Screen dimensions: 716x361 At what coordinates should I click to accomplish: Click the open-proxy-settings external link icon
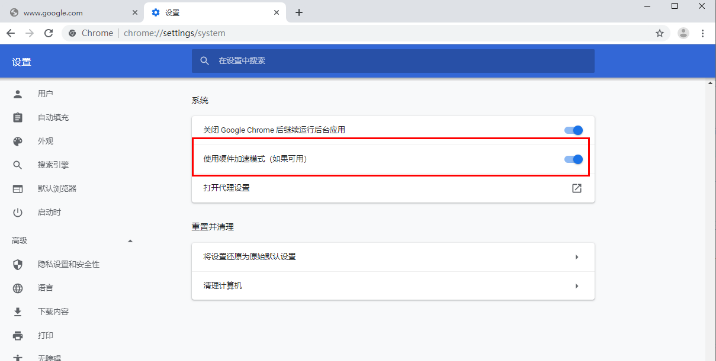pyautogui.click(x=577, y=188)
